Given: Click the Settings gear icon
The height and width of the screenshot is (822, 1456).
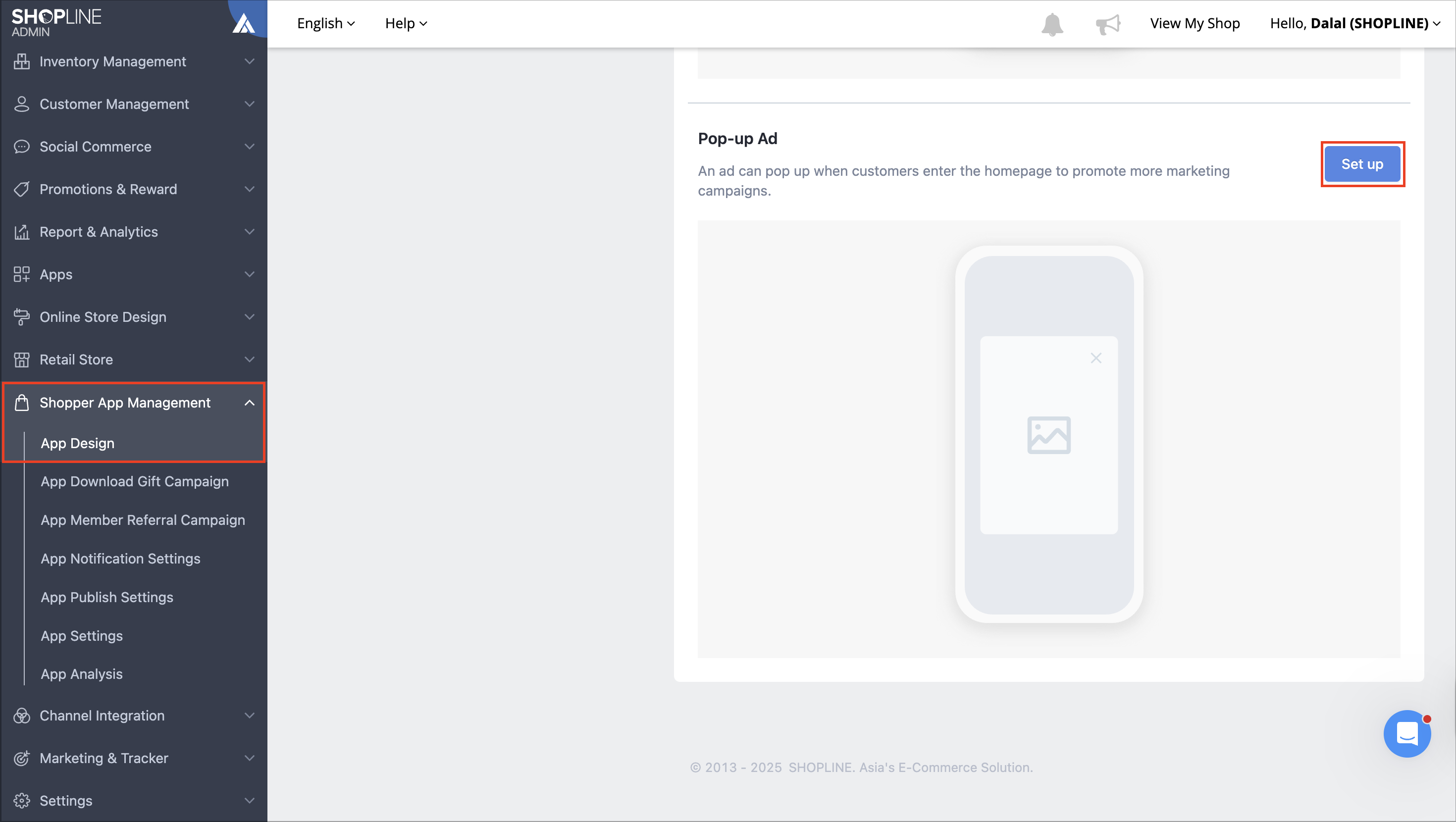Looking at the screenshot, I should tap(21, 801).
